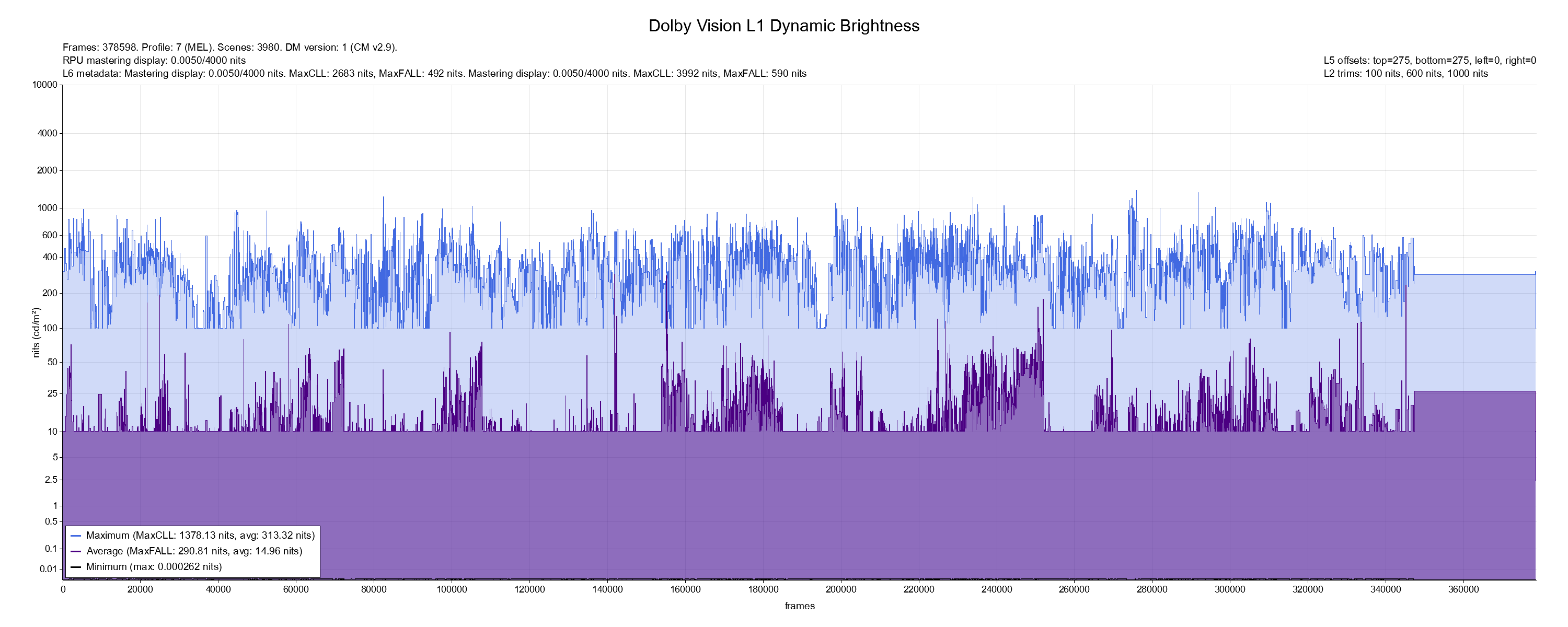This screenshot has width=1568, height=627.
Task: Click the 'nits (cd/m²)' y-axis label
Action: (x=36, y=332)
